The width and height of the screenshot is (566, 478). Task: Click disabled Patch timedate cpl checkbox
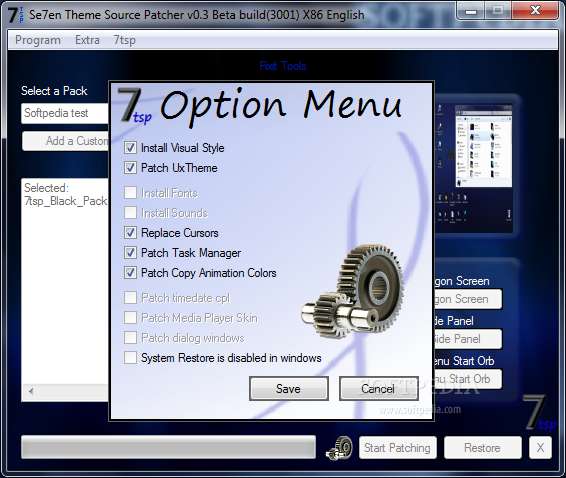[130, 298]
